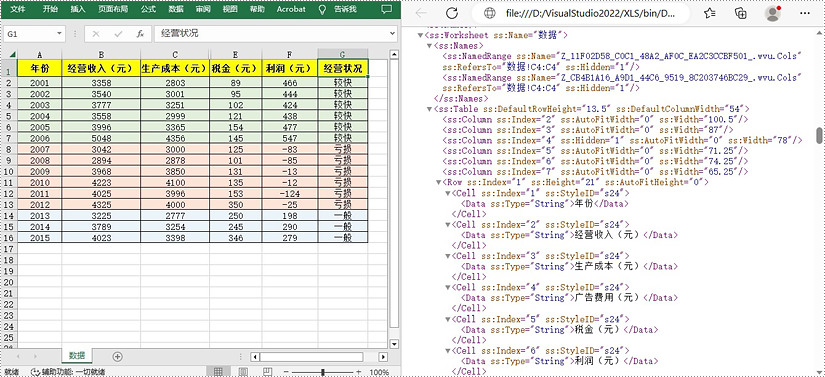
Task: Click header cell 生产成本（元）
Action: tap(175, 68)
